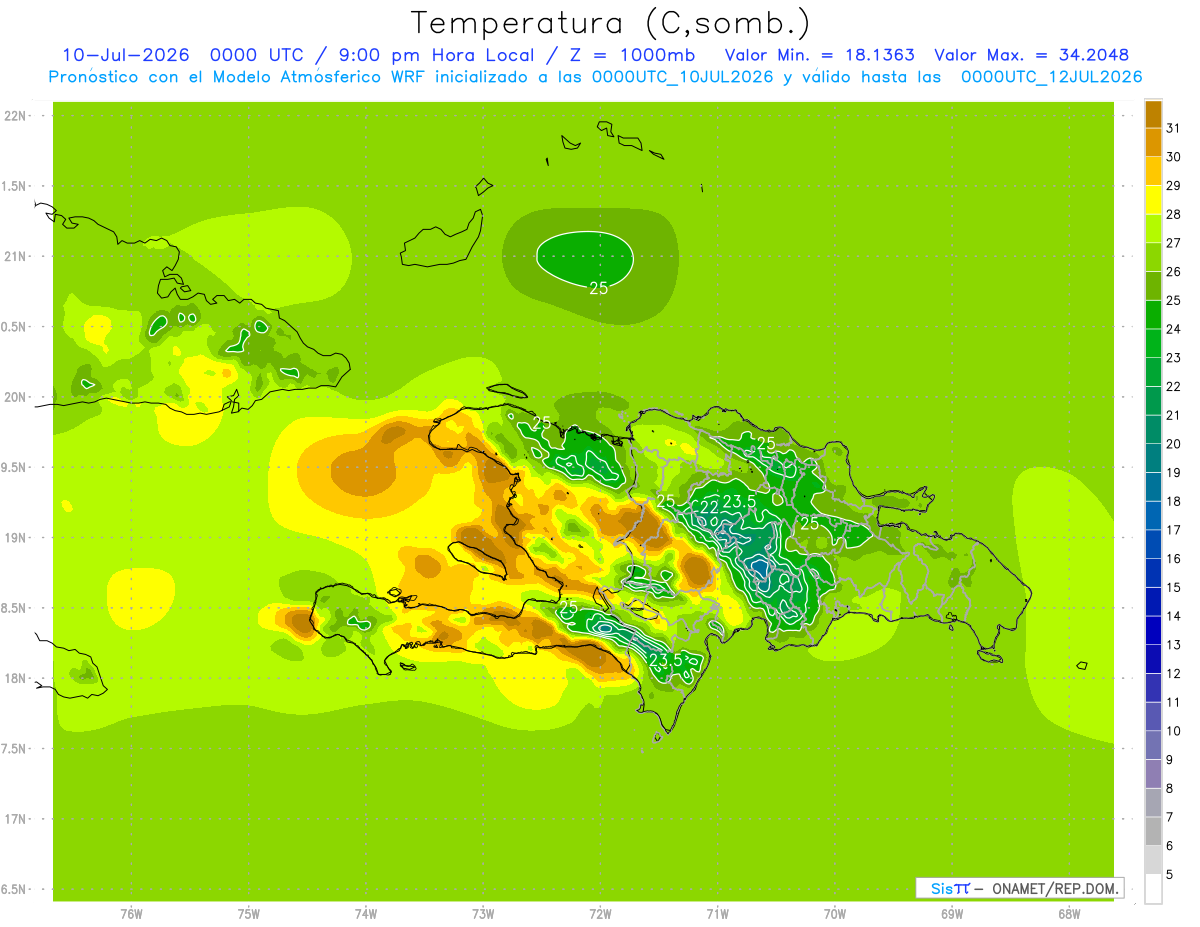The width and height of the screenshot is (1200, 927).
Task: Click the longitude axis label '73W'
Action: coord(483,914)
